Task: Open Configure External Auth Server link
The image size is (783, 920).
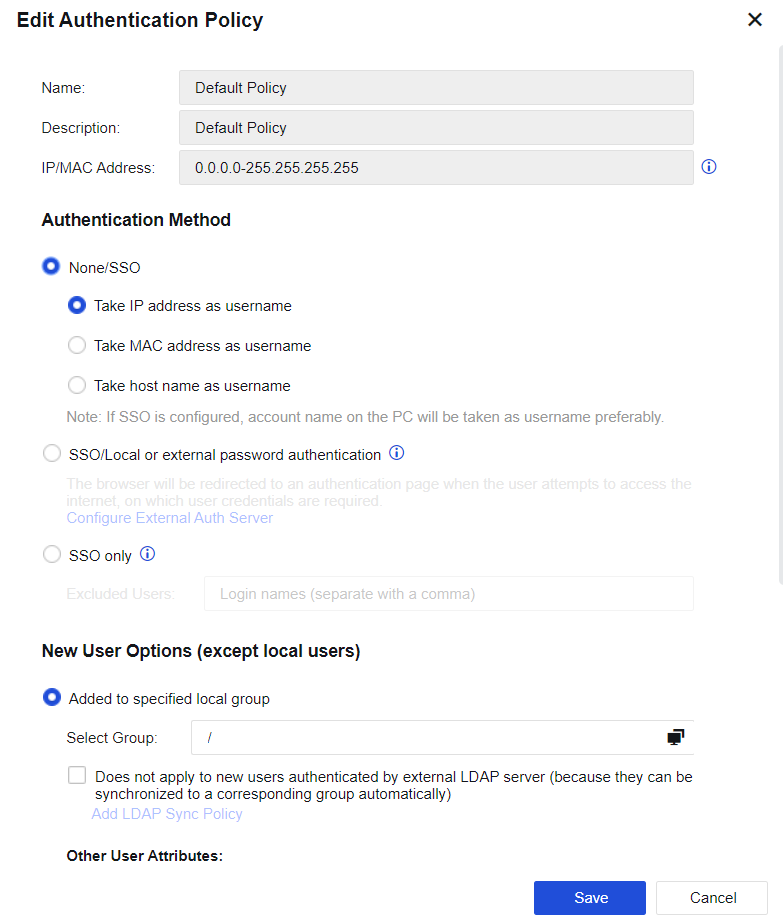Action: click(169, 518)
